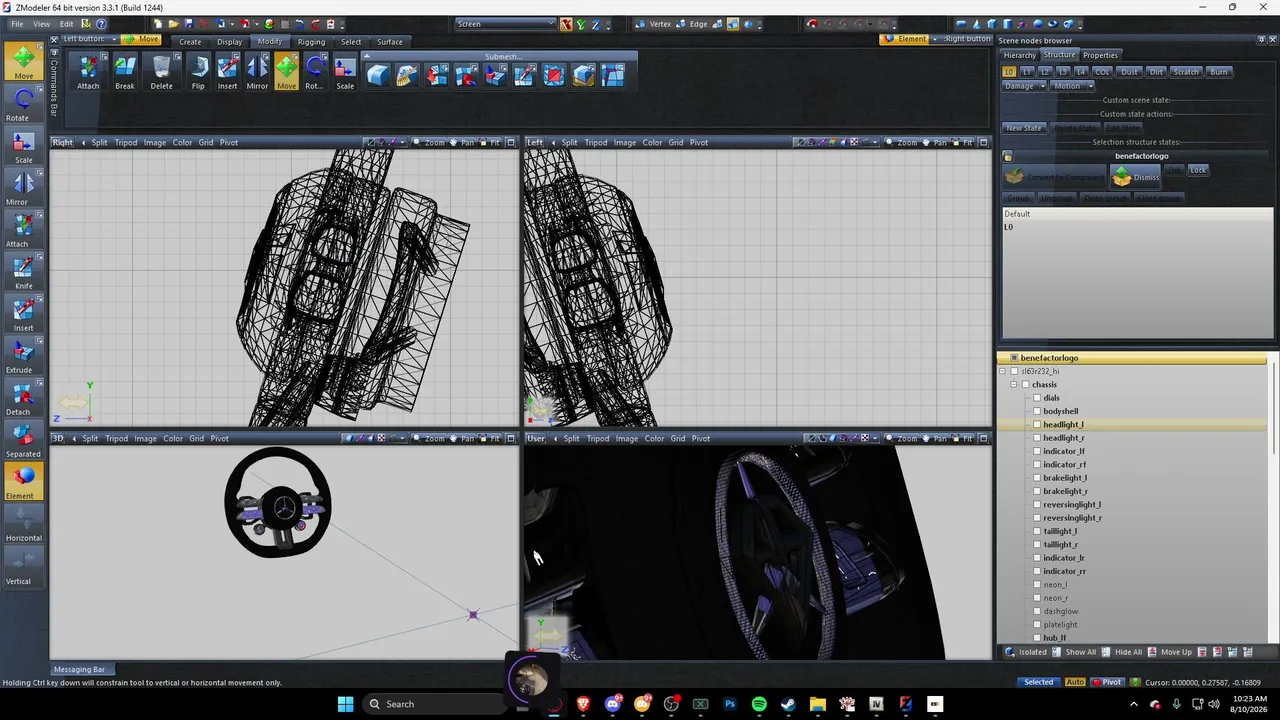Click the Rotate tool in Modify ribbon
Screen dimensions: 1280x720
(x=314, y=72)
